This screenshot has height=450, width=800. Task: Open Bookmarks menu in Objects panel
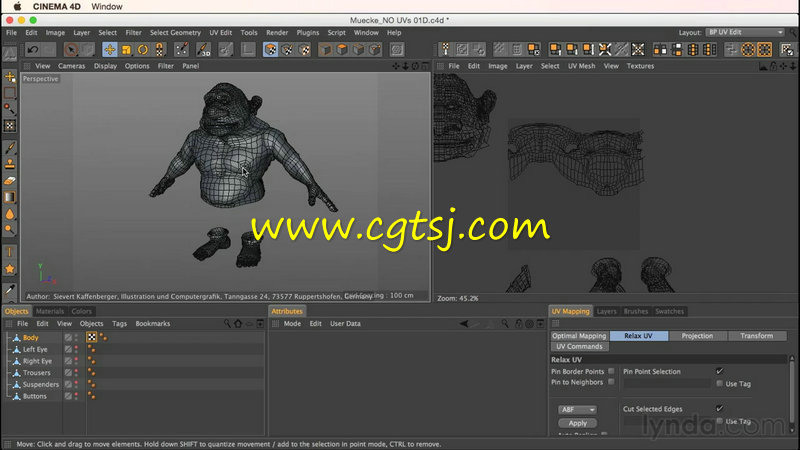(153, 323)
